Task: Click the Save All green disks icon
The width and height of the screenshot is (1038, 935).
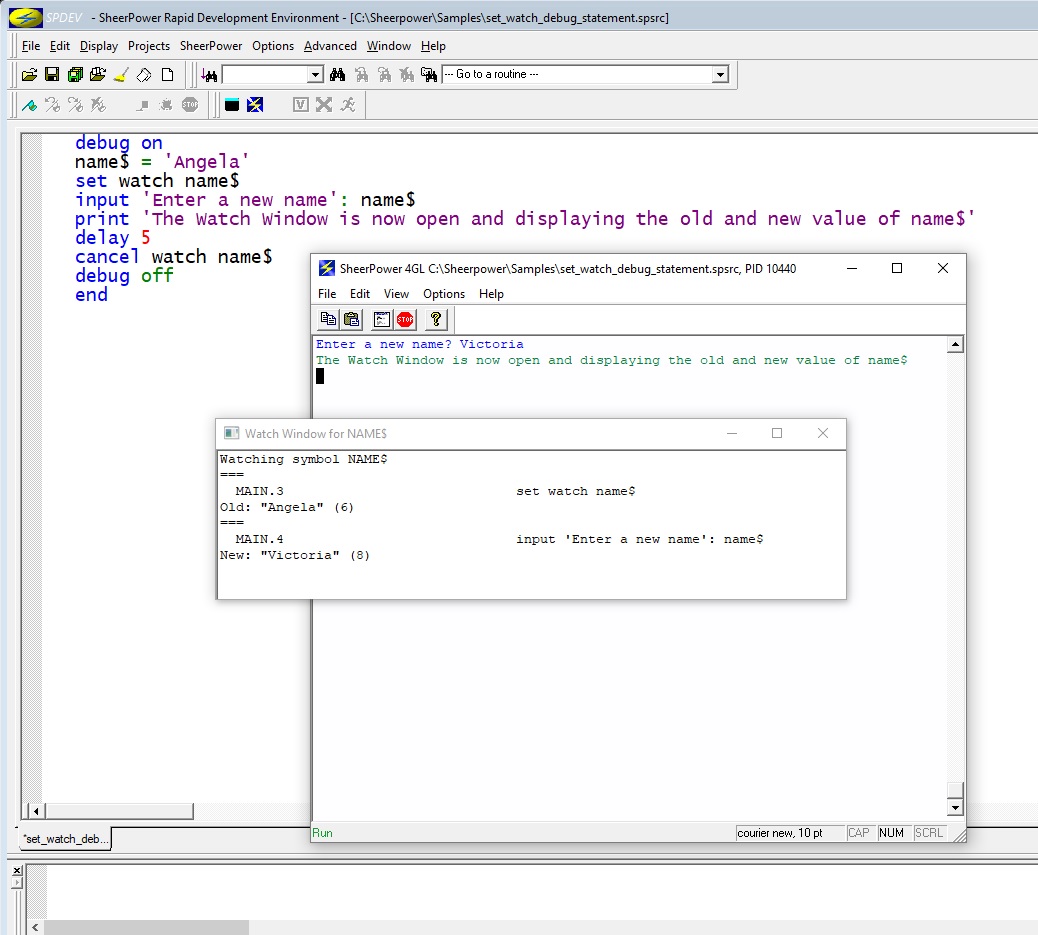Action: [75, 75]
